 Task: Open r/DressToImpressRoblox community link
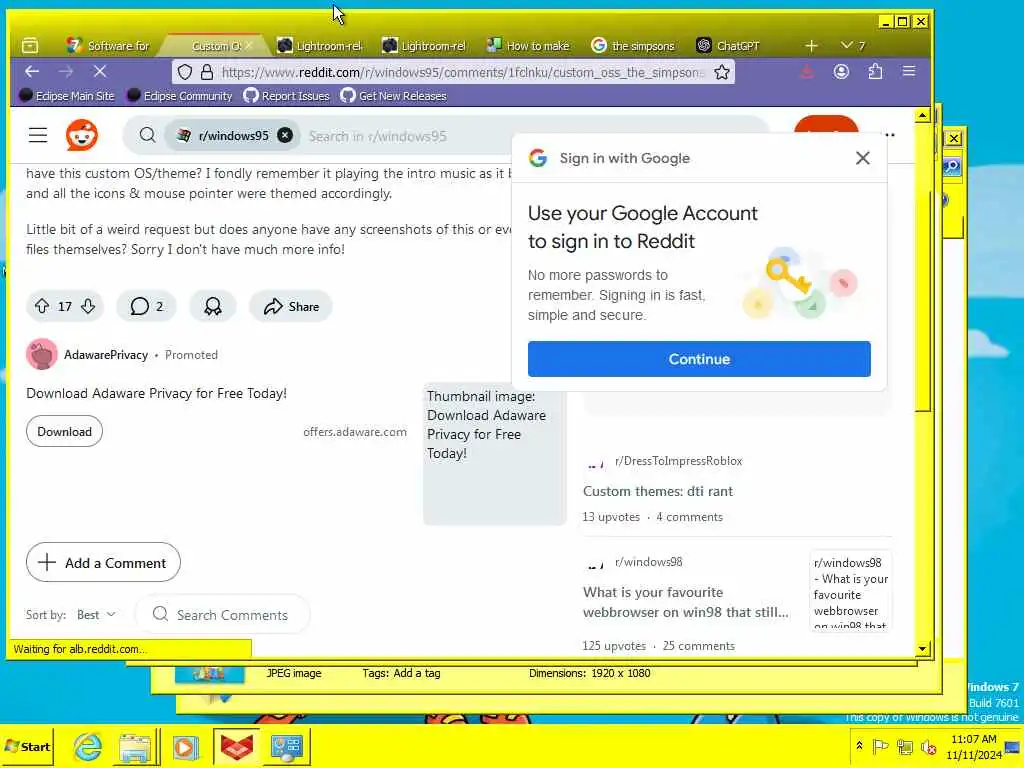pos(678,460)
